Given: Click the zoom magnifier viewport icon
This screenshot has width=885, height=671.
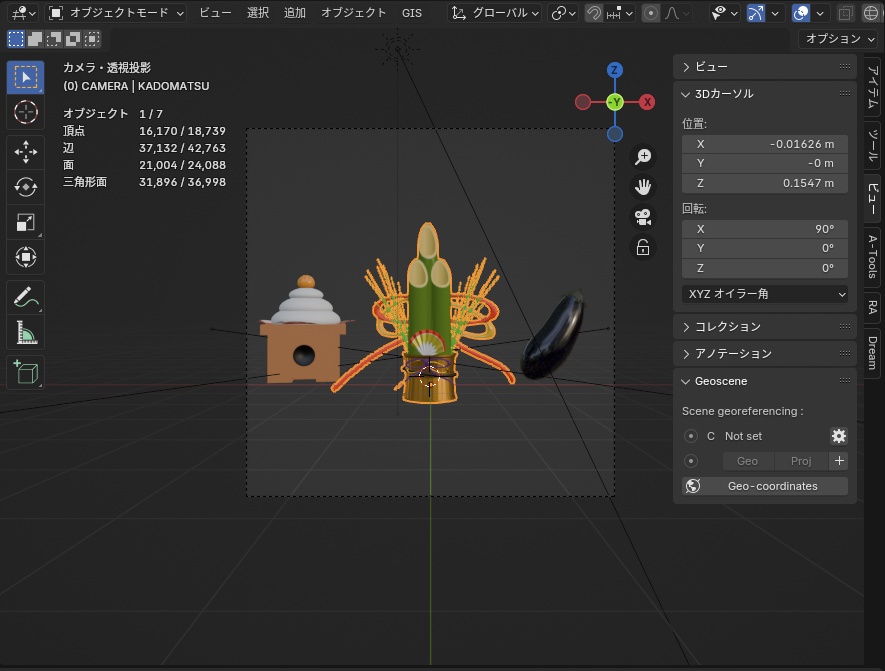Looking at the screenshot, I should coord(643,156).
